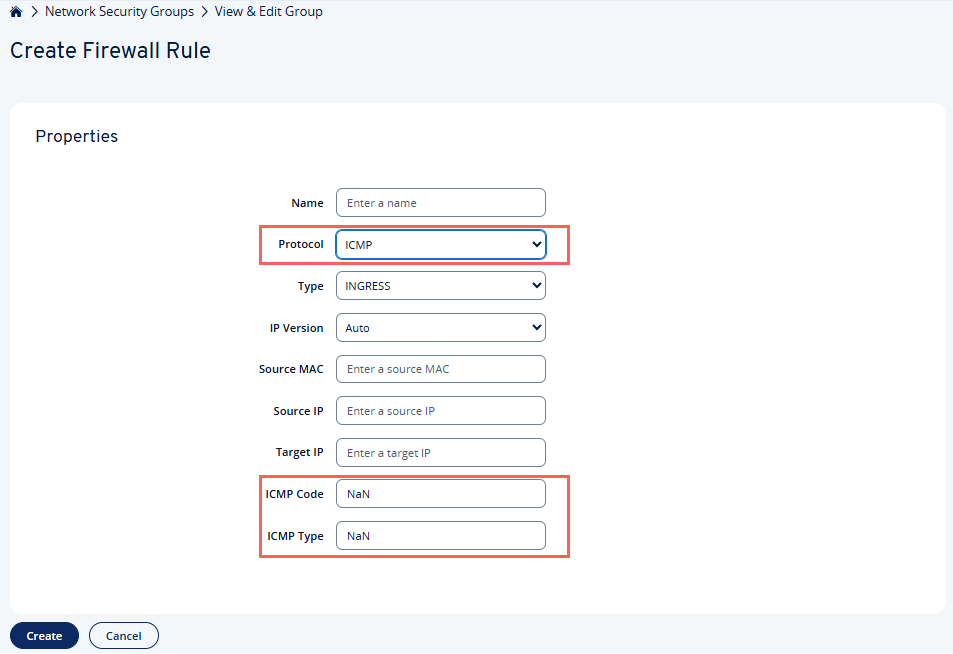Navigate to Network Security Groups breadcrumb
This screenshot has height=654, width=953.
coord(119,11)
